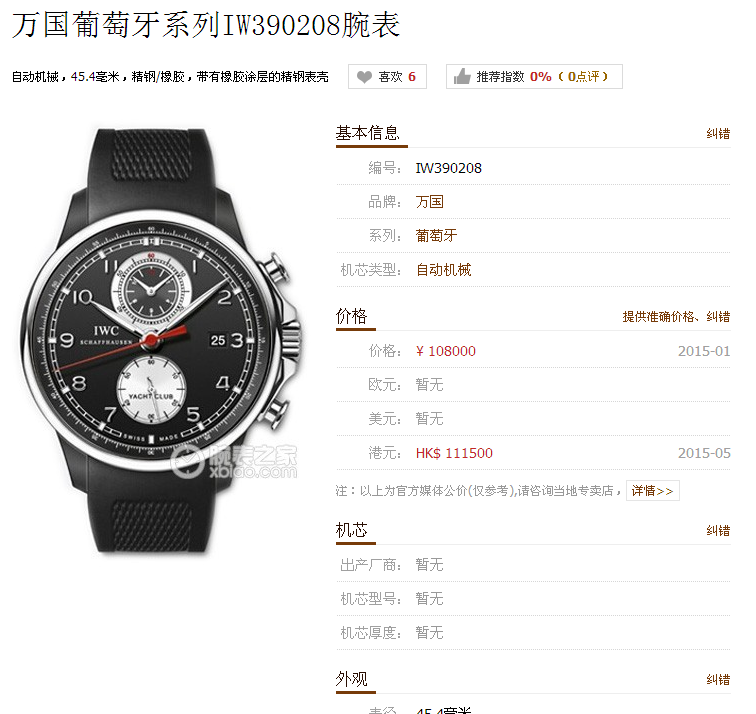Screen dimensions: 756x714
Task: Open the 葡萄牙 series link
Action: click(x=436, y=235)
